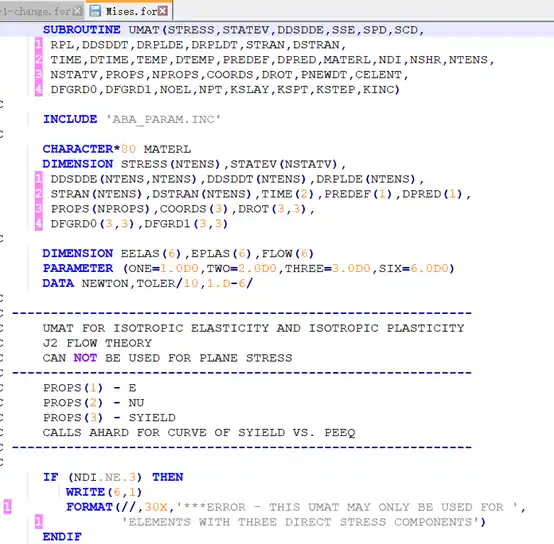
Task: Click the PROPS(3) - SYIELD comment line
Action: 109,418
